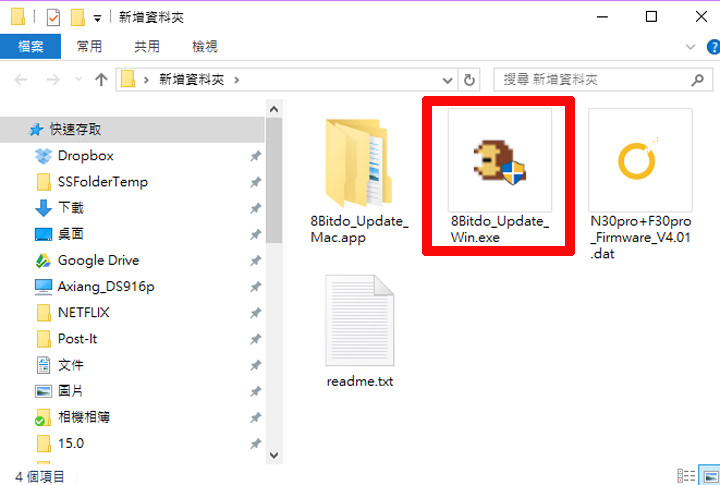Go up one folder level arrow
The width and height of the screenshot is (720, 485).
pyautogui.click(x=101, y=80)
